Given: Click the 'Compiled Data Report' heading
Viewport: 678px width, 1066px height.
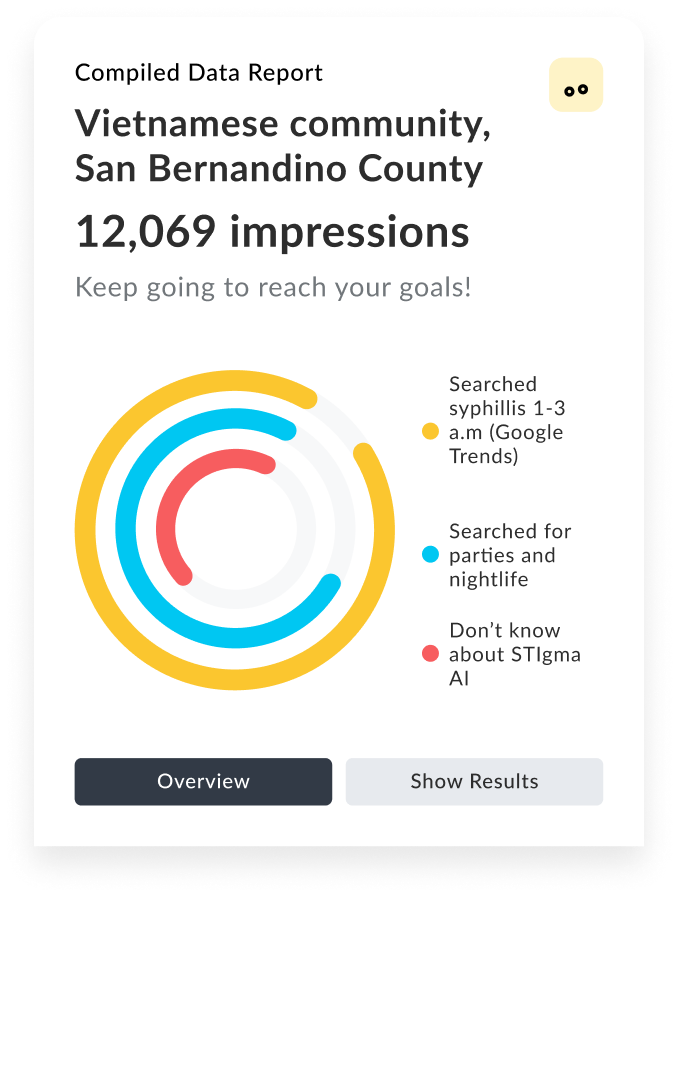Looking at the screenshot, I should [x=199, y=73].
